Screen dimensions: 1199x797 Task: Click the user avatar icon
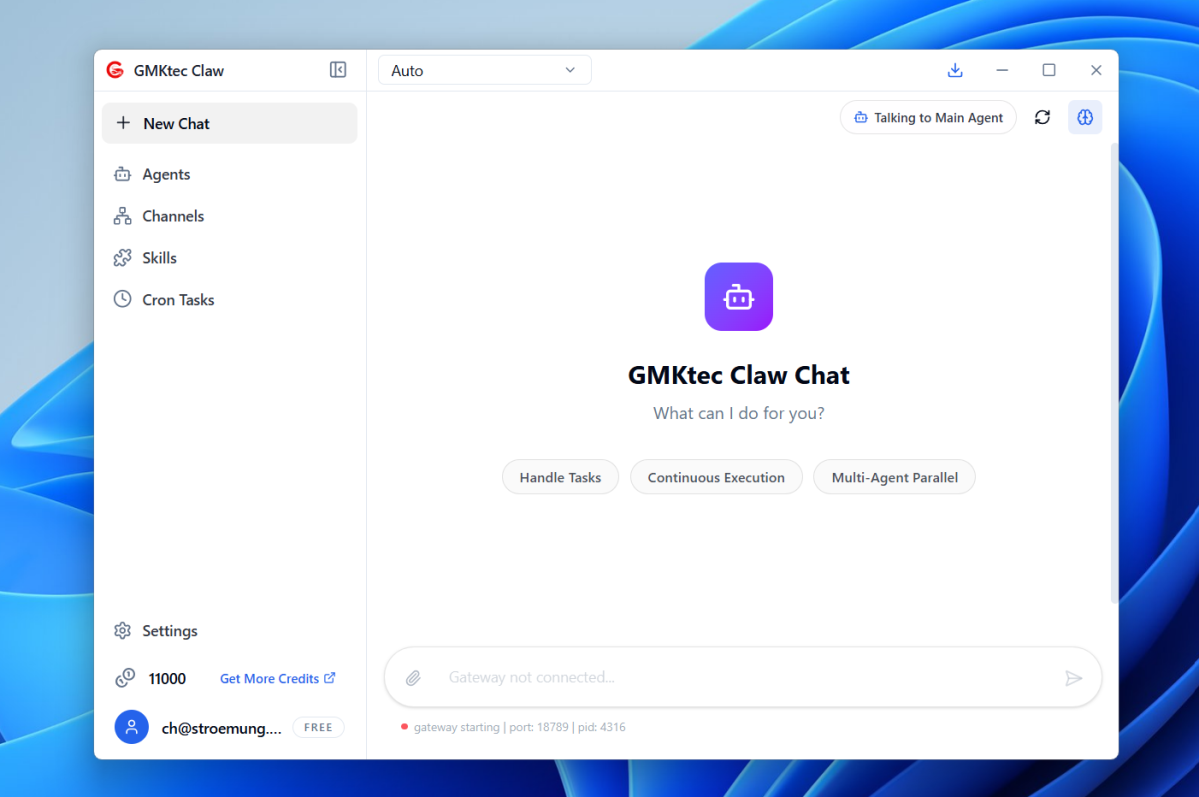click(x=132, y=727)
